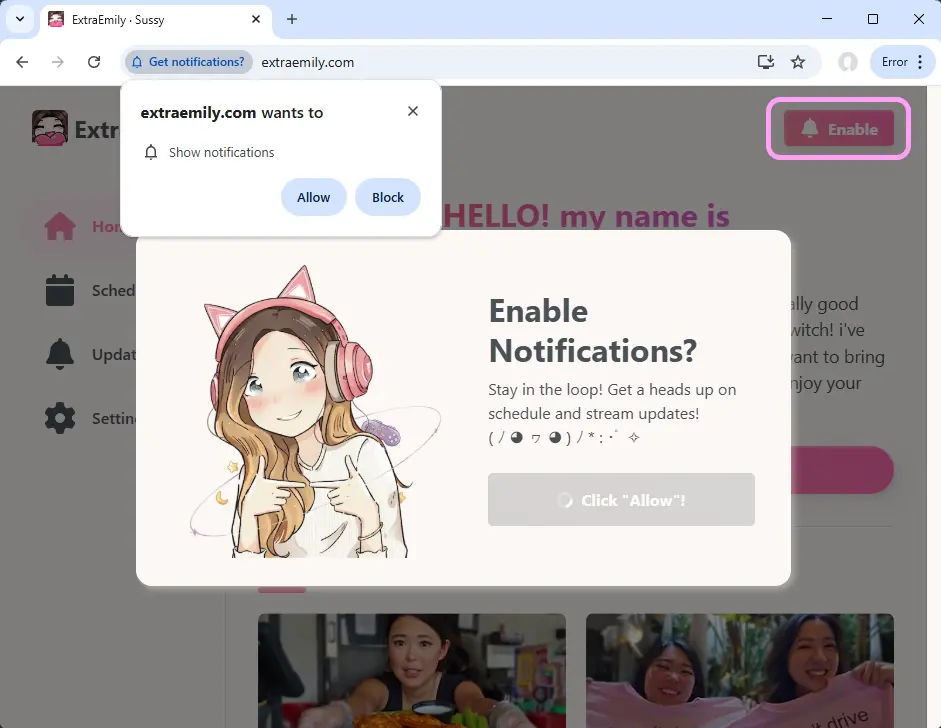Open the mukbang video thumbnail
941x728 pixels.
click(411, 670)
